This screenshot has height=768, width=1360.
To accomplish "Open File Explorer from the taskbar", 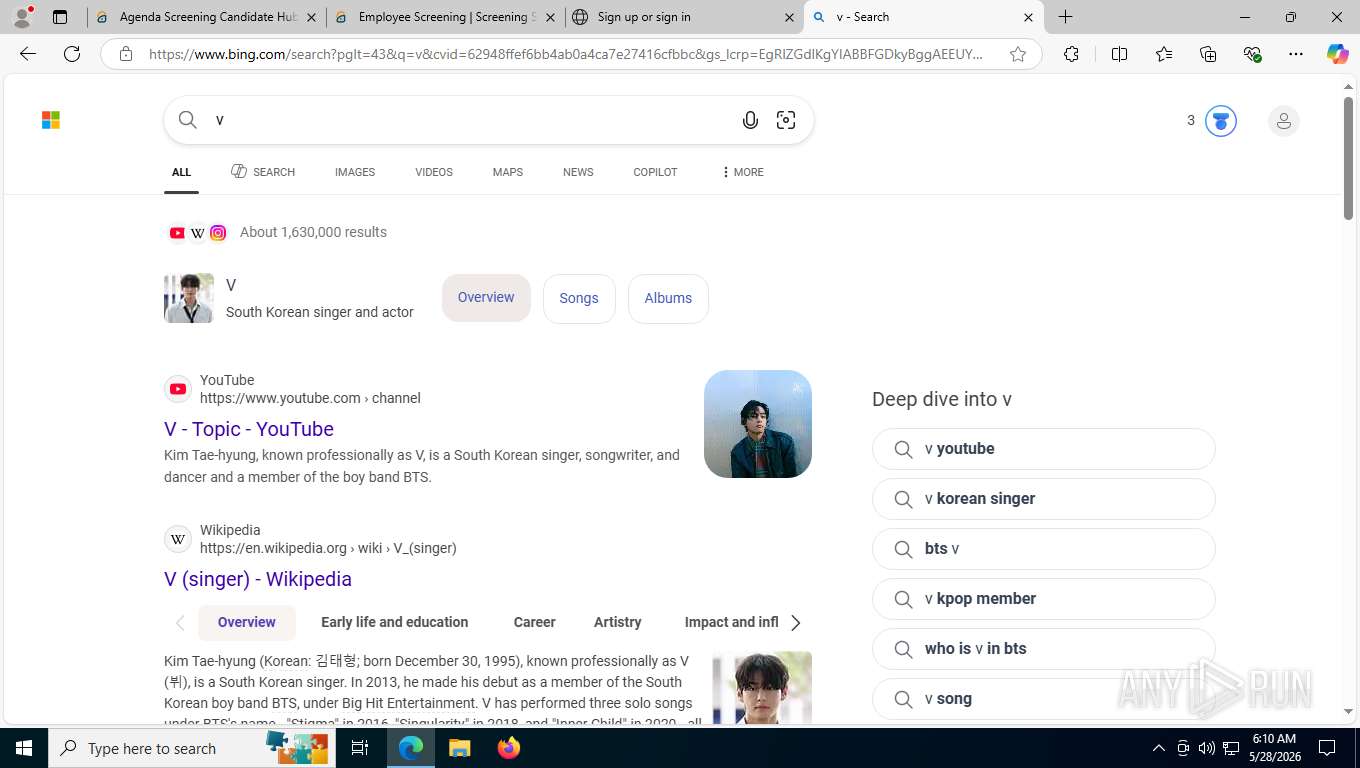I will [x=459, y=748].
